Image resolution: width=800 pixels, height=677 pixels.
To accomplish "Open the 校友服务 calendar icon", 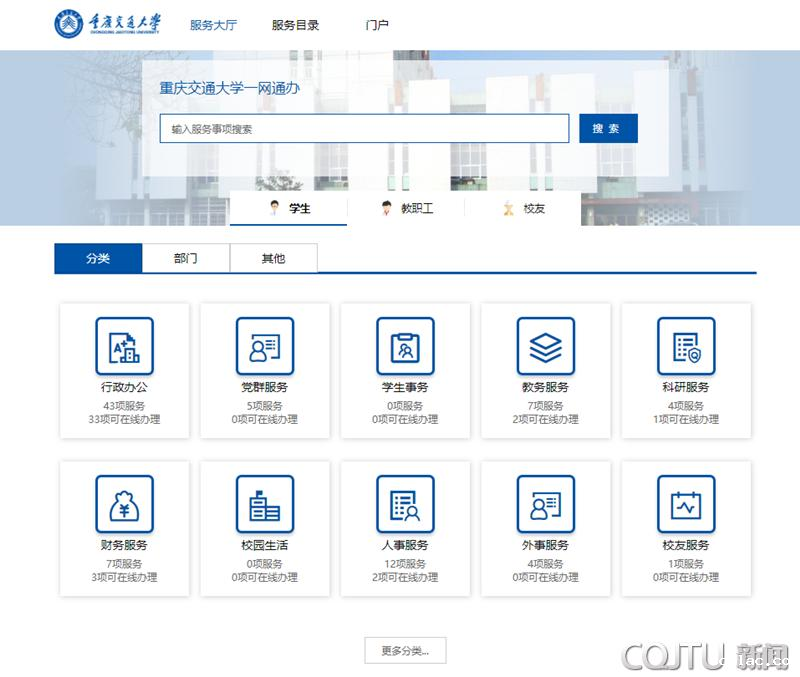I will (x=686, y=504).
